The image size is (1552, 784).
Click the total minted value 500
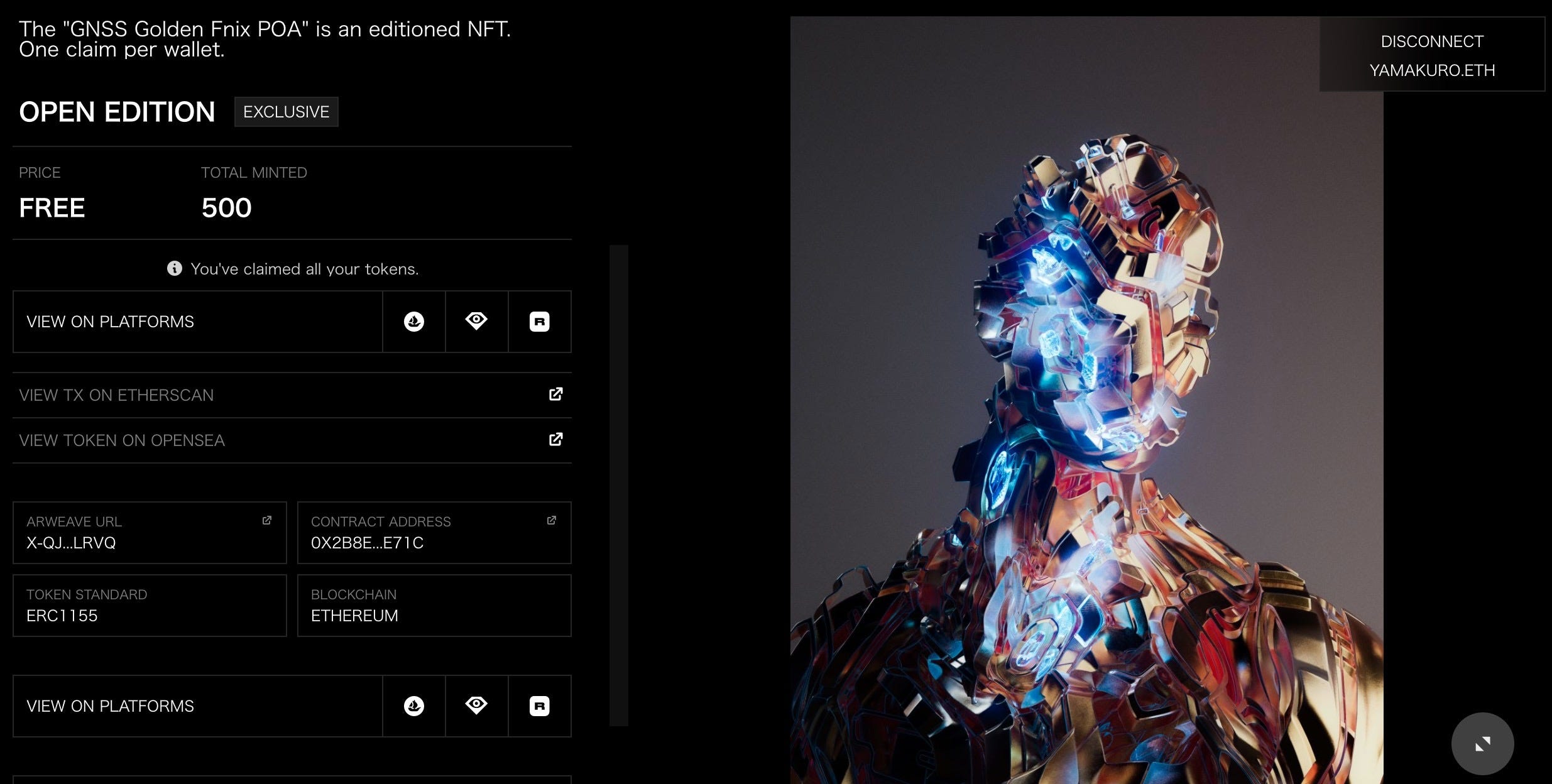pyautogui.click(x=226, y=208)
